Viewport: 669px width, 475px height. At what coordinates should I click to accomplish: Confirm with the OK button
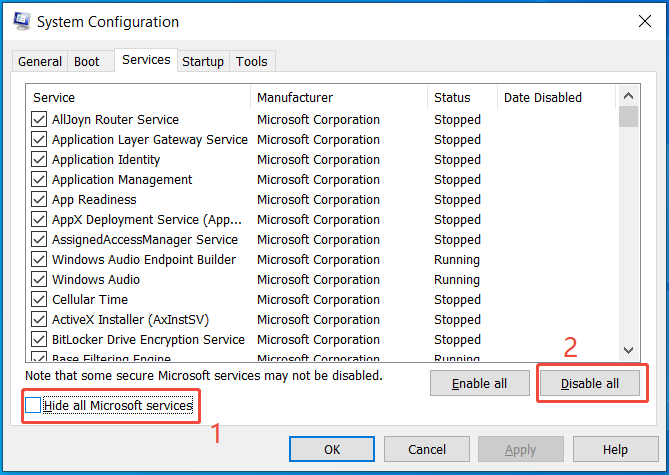[332, 450]
